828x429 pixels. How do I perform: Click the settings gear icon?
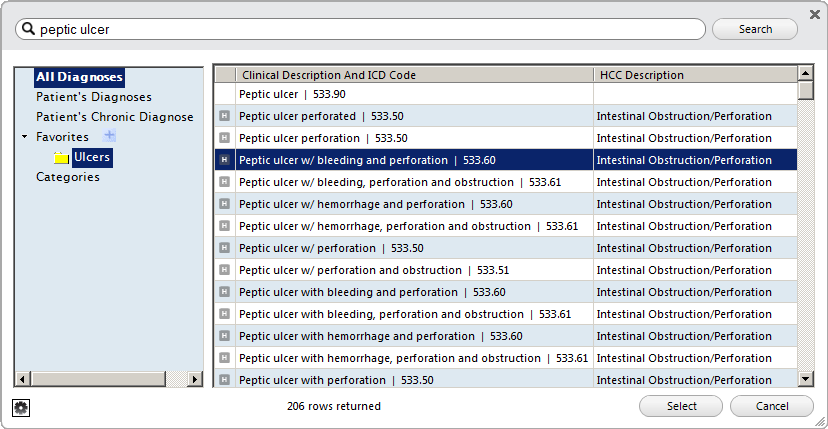point(21,407)
